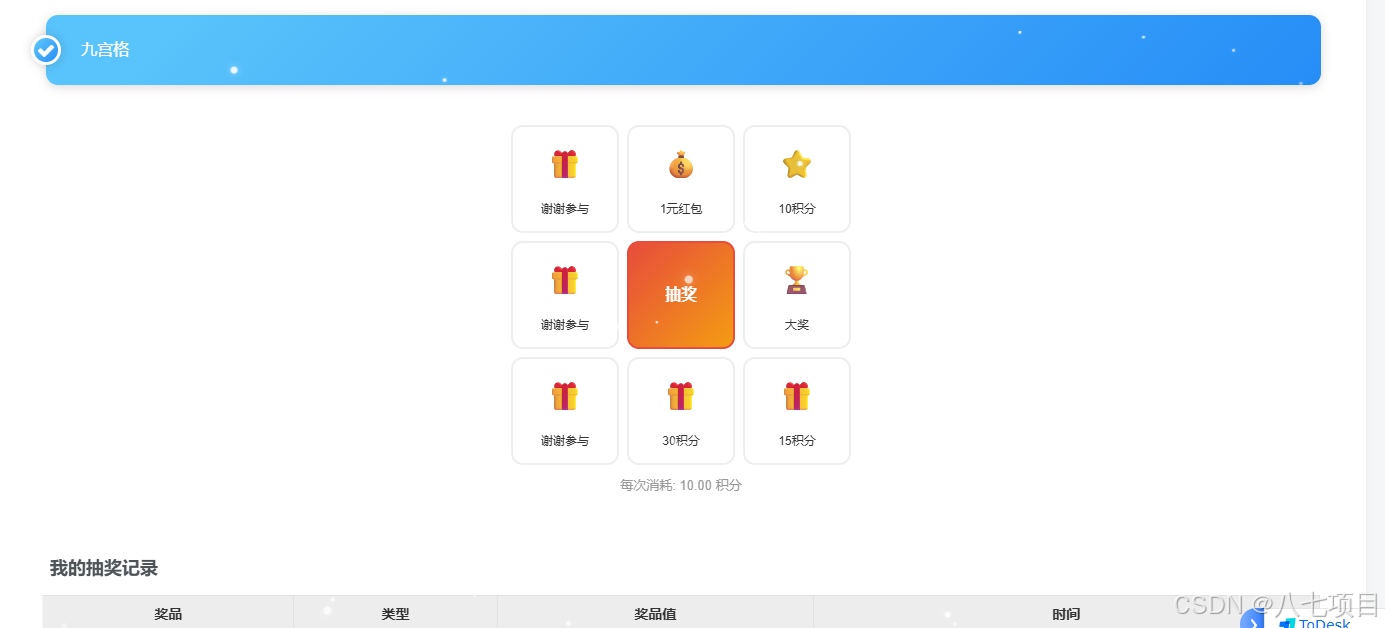
Task: Select the gift icon above 30积分
Action: pos(681,396)
